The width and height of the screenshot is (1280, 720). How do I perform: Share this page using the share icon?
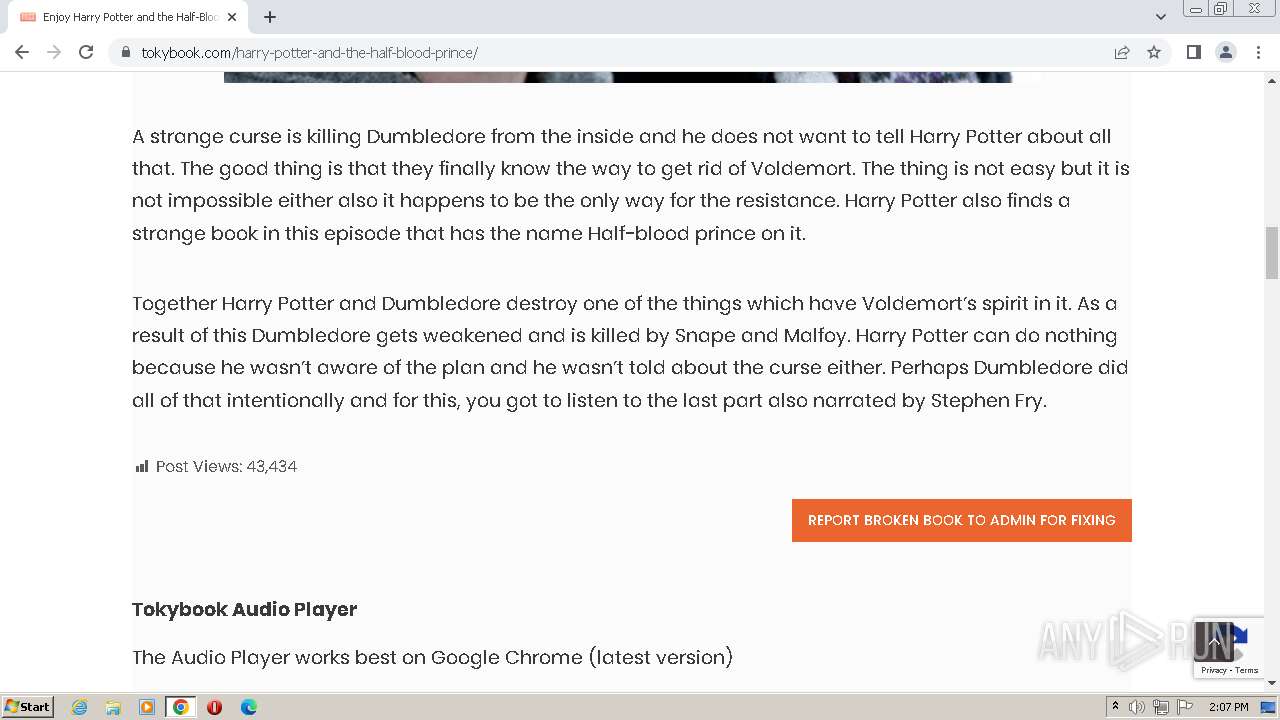point(1122,52)
